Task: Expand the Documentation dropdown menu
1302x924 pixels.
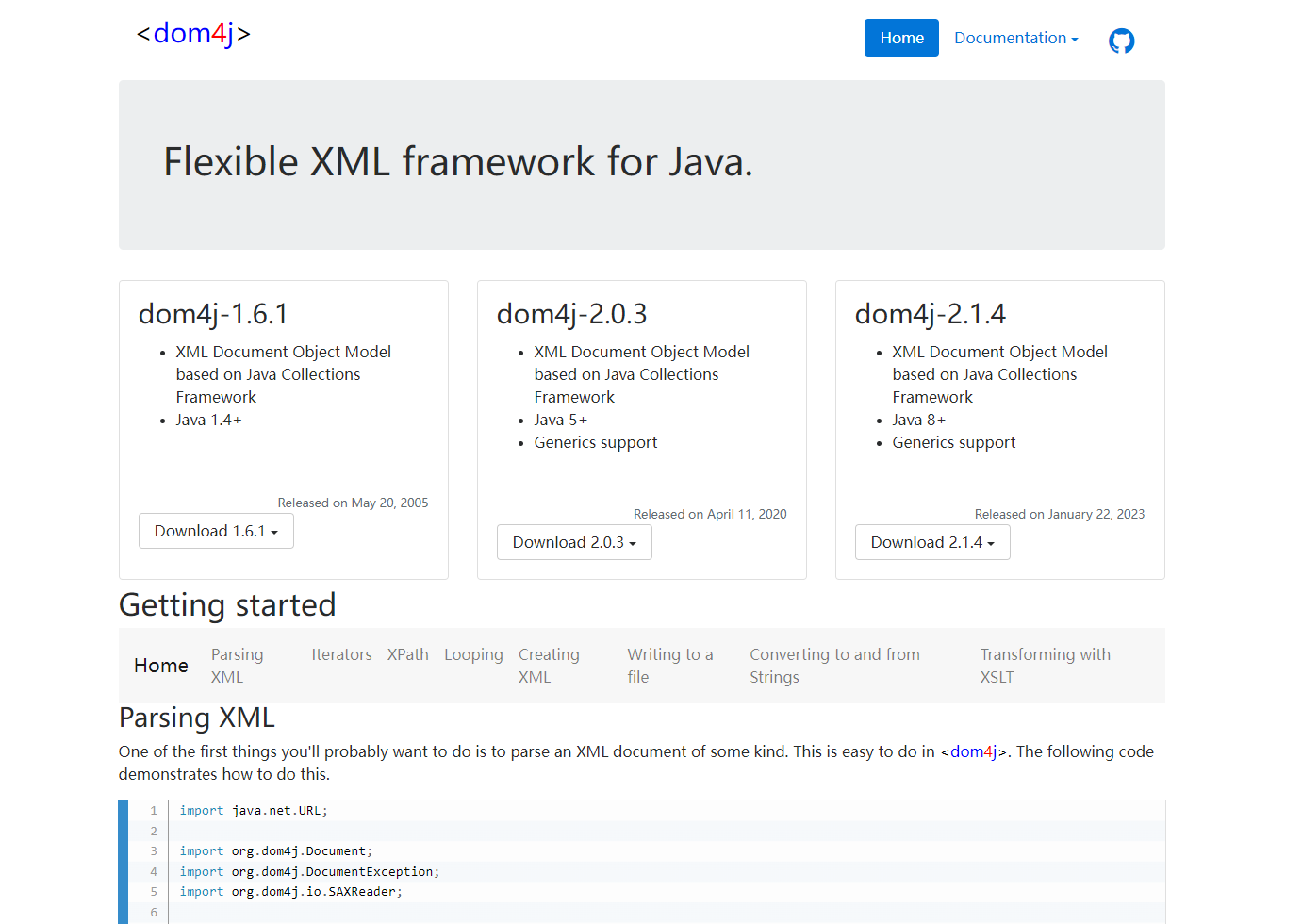Action: pyautogui.click(x=1016, y=38)
